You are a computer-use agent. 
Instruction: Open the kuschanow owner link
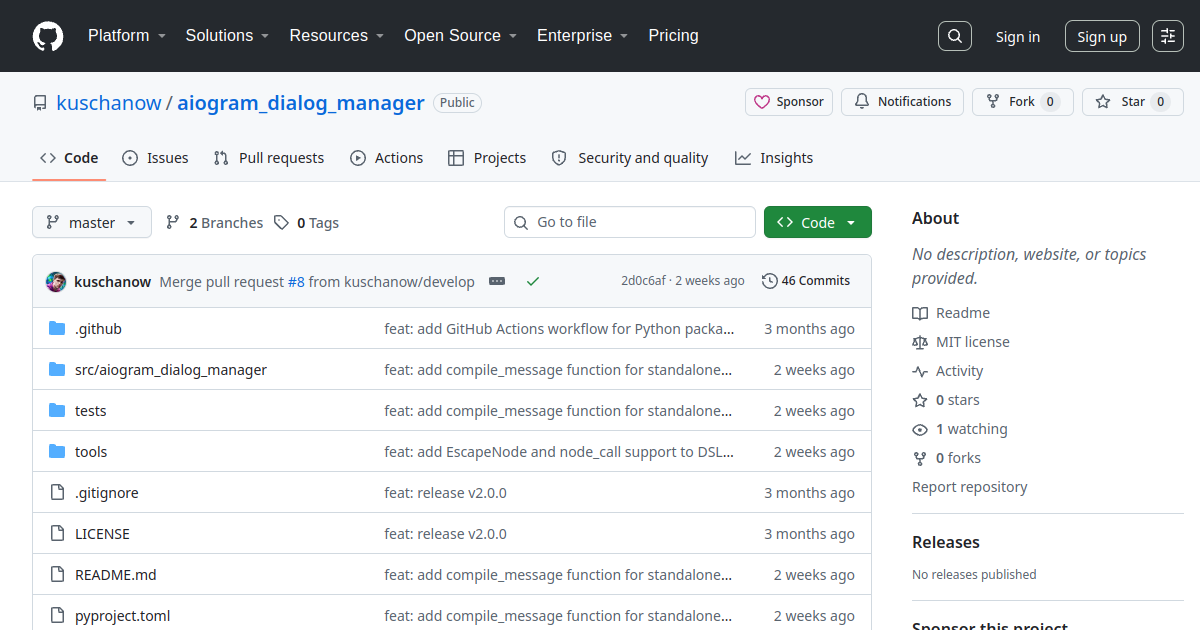coord(109,103)
